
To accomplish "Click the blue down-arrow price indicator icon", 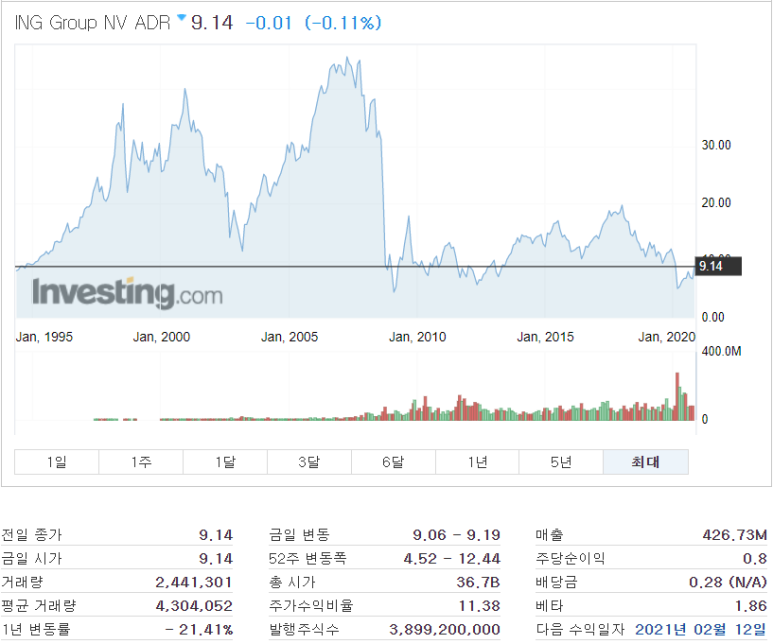I will (181, 18).
